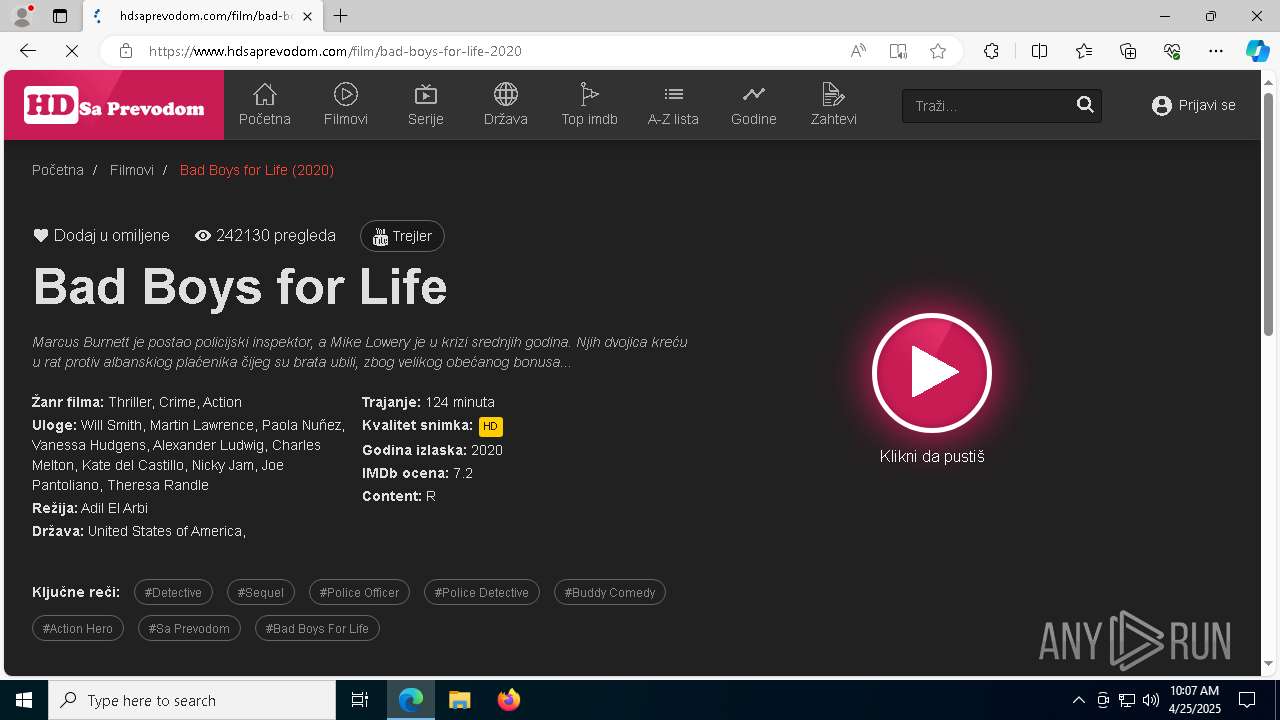Screen dimensions: 1280x720
Task: Open the A-Z lista page
Action: point(673,104)
